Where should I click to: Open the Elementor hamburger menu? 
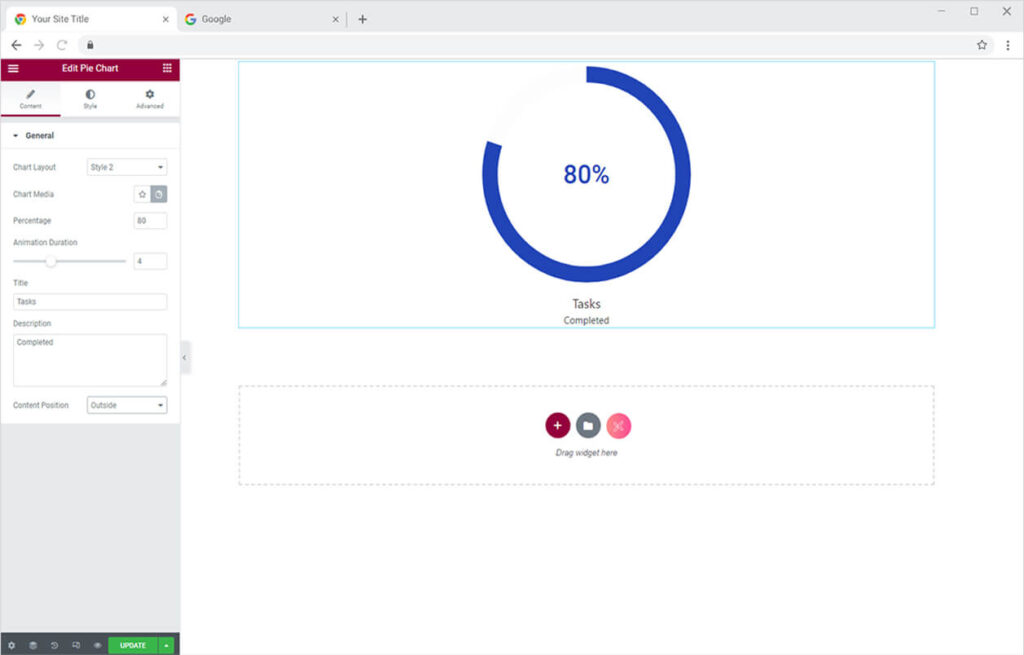13,68
